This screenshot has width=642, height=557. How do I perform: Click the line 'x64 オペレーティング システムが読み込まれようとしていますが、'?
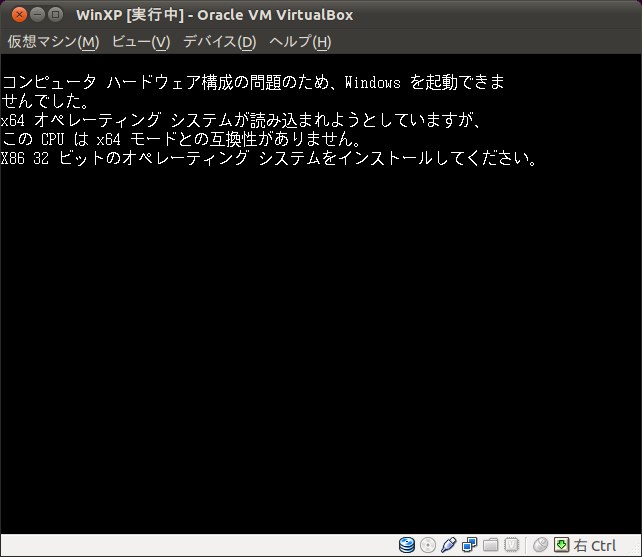pos(241,120)
